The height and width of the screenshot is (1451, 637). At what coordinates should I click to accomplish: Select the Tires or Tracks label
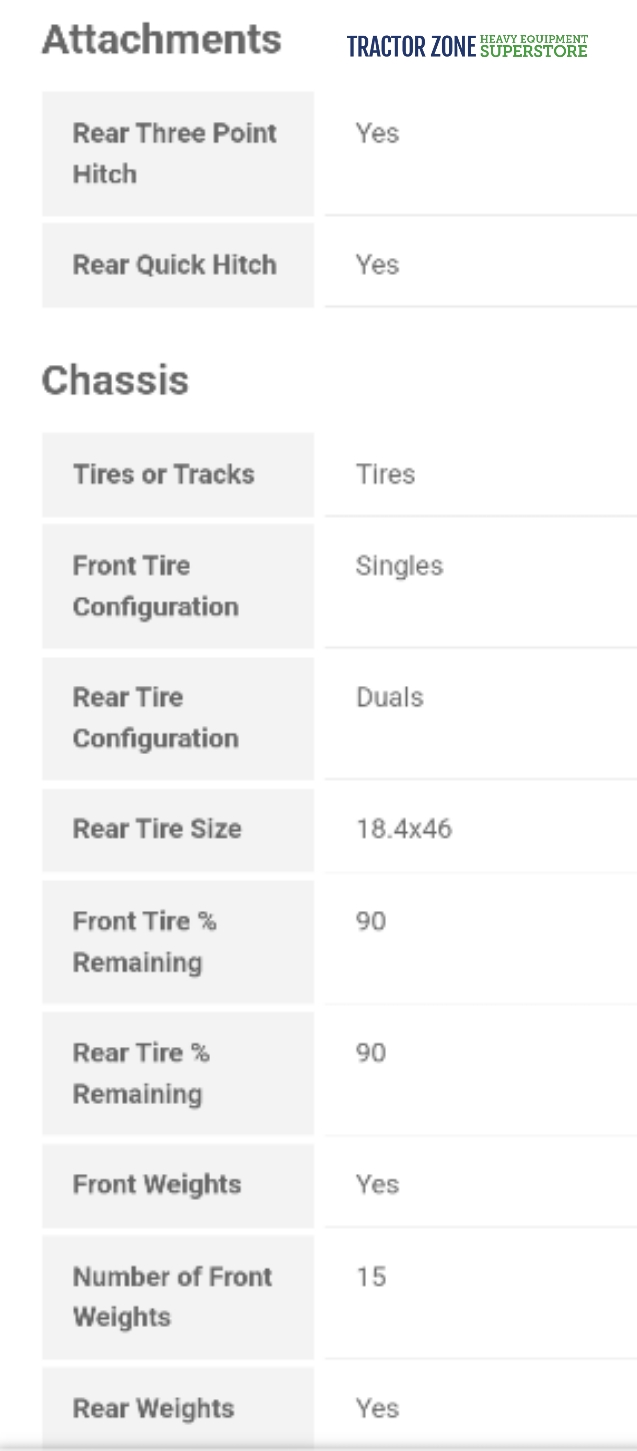(x=163, y=474)
